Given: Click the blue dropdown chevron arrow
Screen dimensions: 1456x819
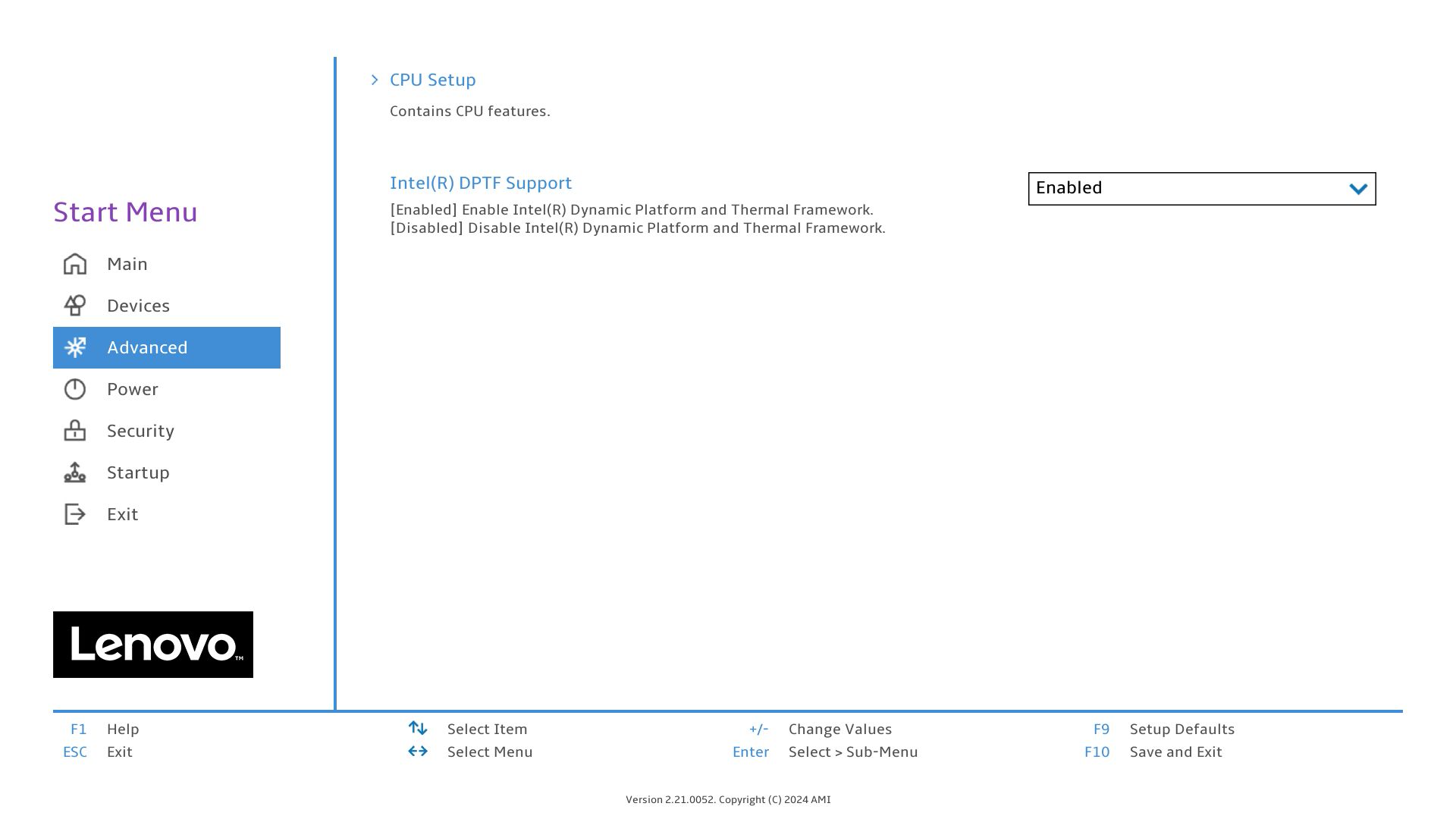Looking at the screenshot, I should pos(1357,189).
